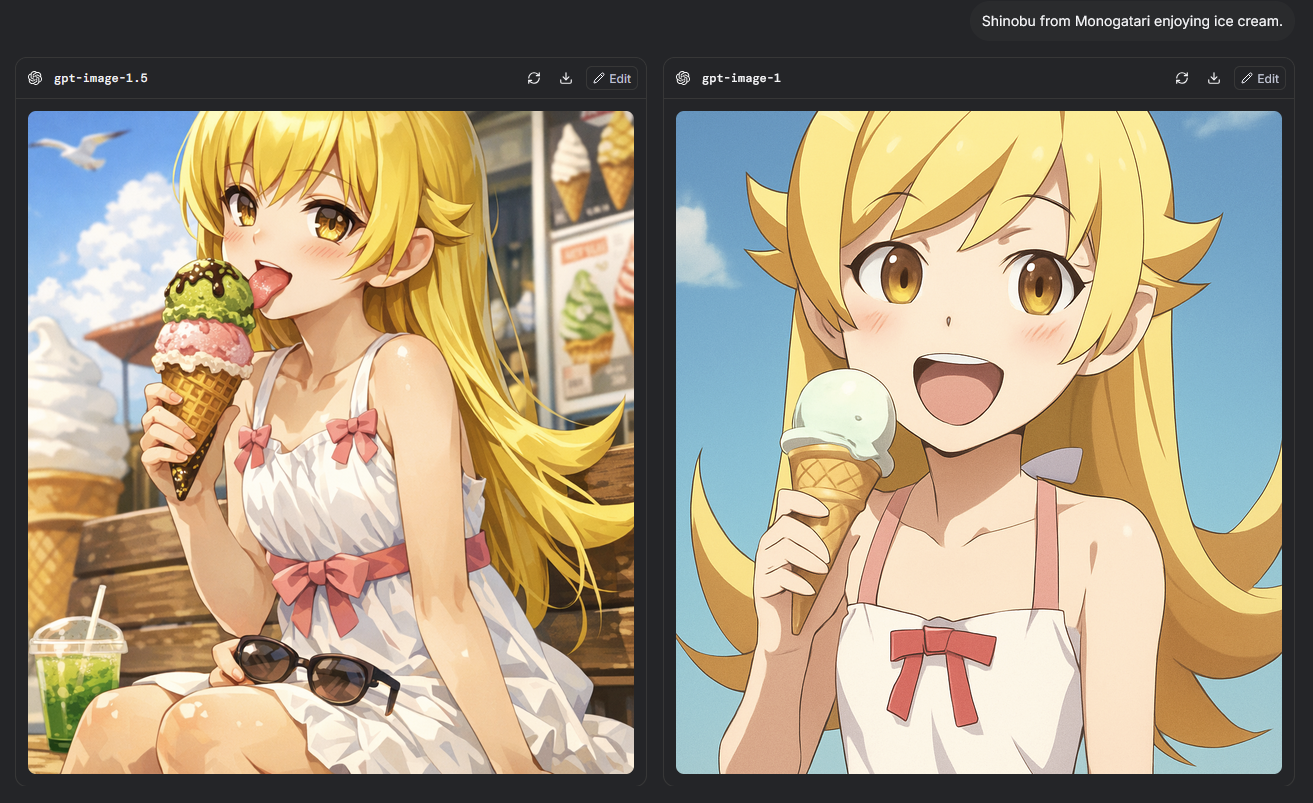This screenshot has height=803, width=1313.
Task: Download the gpt-image-1 image
Action: 1214,78
